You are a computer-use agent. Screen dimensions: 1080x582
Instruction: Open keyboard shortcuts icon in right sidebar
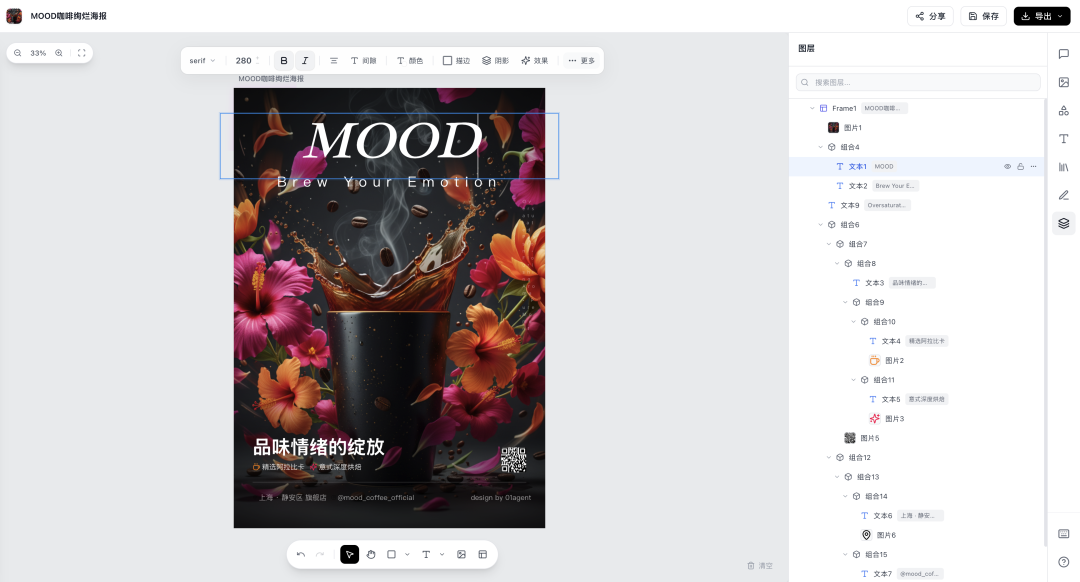(x=1063, y=534)
